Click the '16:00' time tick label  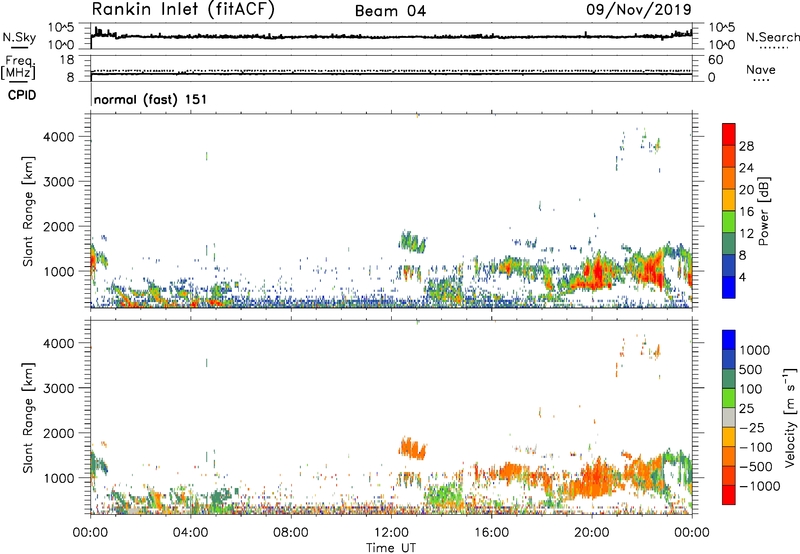(x=491, y=533)
